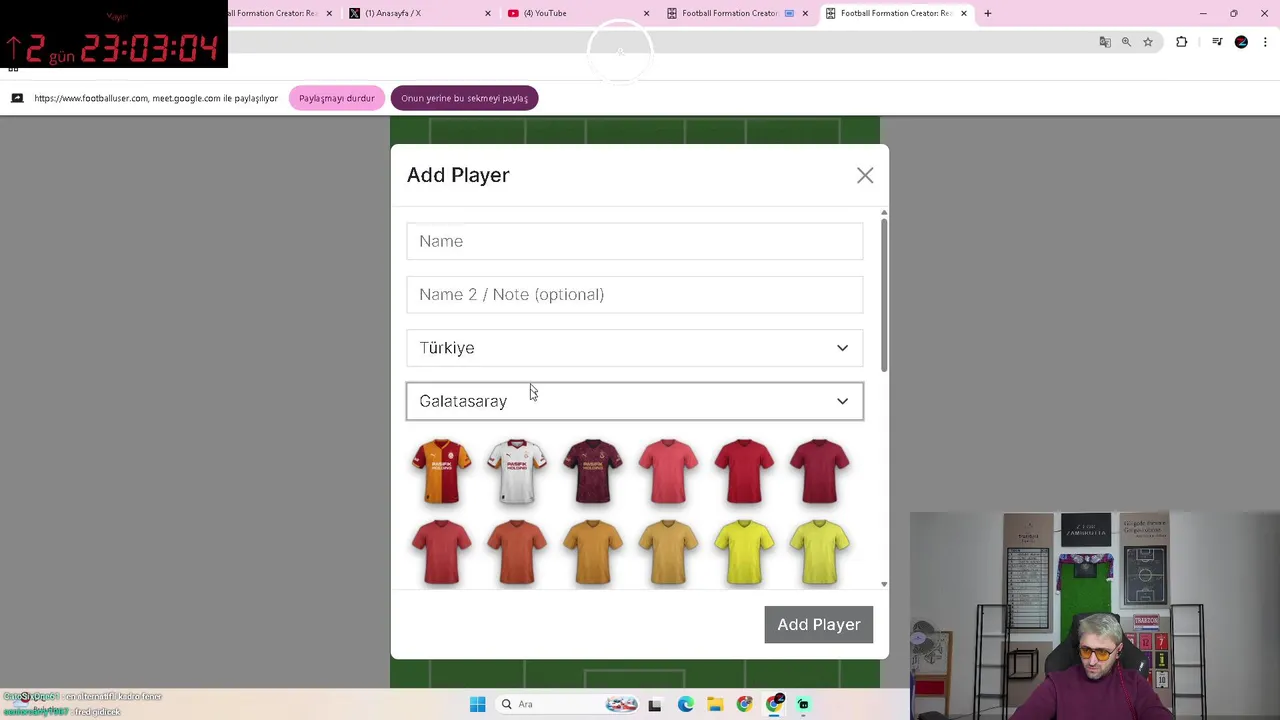The width and height of the screenshot is (1280, 720).
Task: Bookmark this page with the star icon
Action: 1148,42
